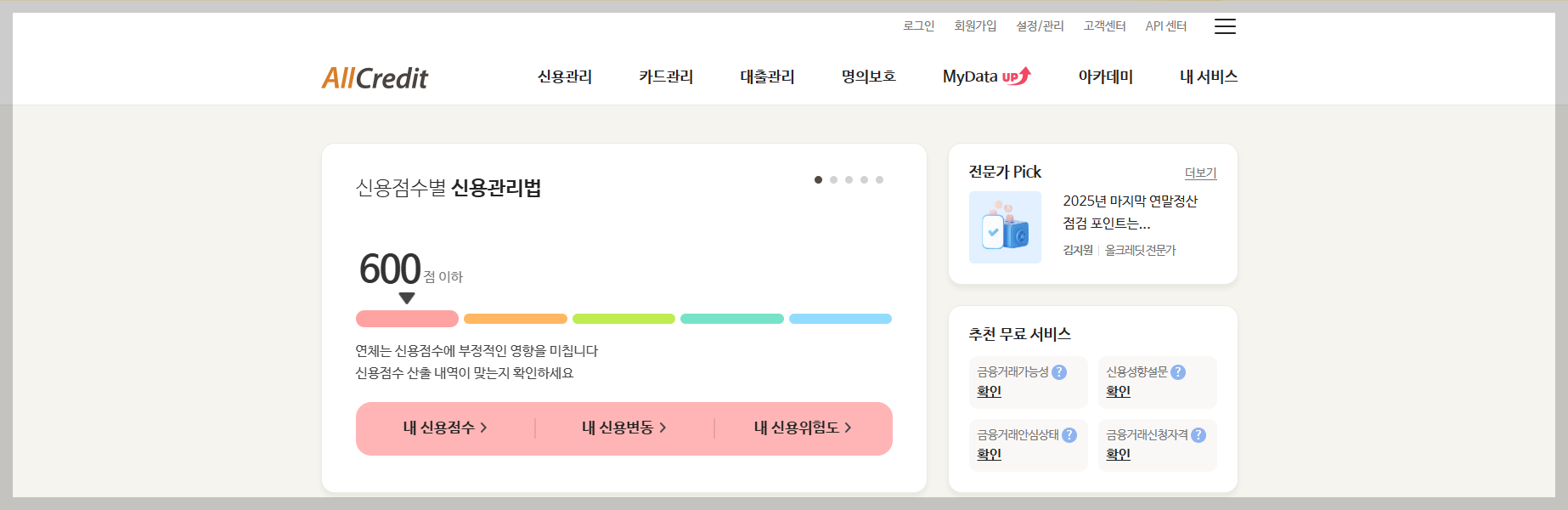Click the UP arrow badge beside MyData
This screenshot has width=1568, height=510.
click(1017, 76)
